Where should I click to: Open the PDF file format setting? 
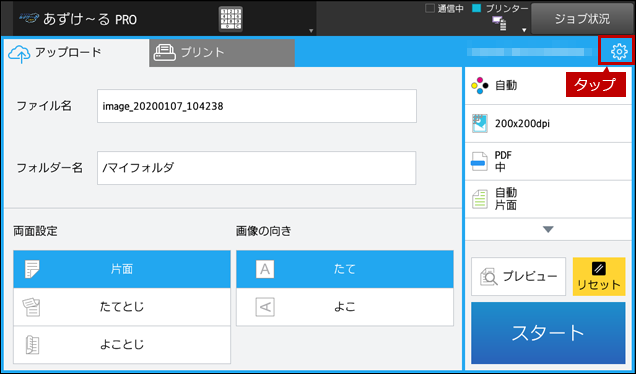(x=548, y=161)
